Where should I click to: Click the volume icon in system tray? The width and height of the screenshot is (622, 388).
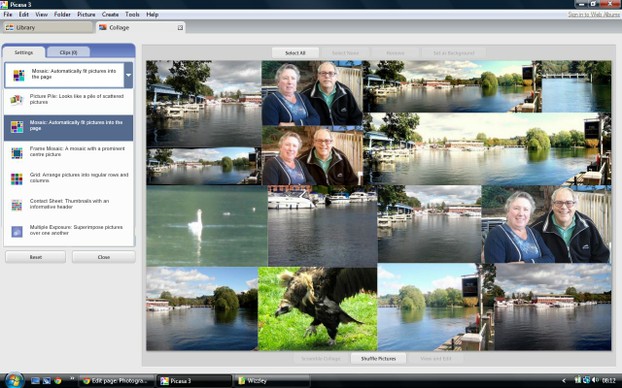point(595,380)
